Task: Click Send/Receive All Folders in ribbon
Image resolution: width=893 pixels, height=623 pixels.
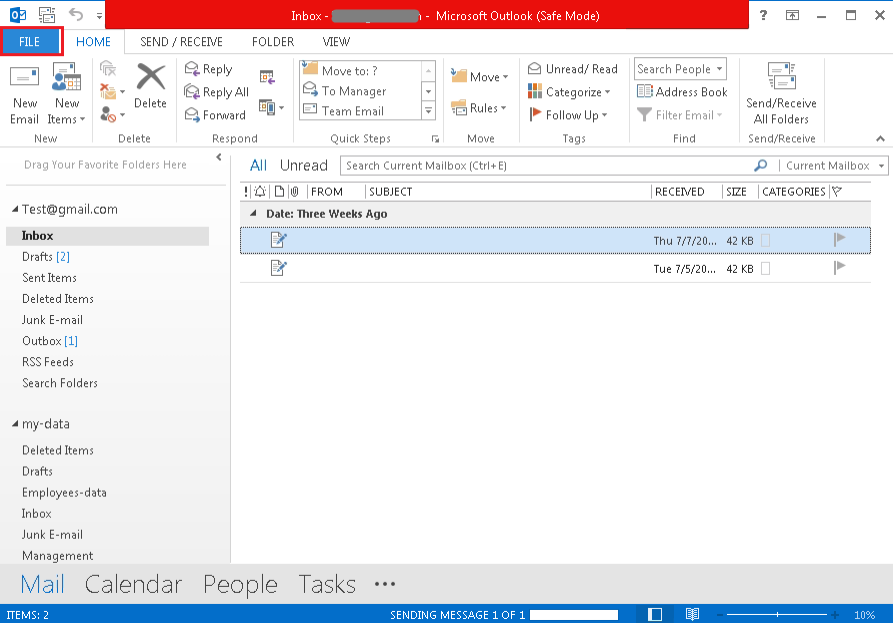Action: (781, 93)
